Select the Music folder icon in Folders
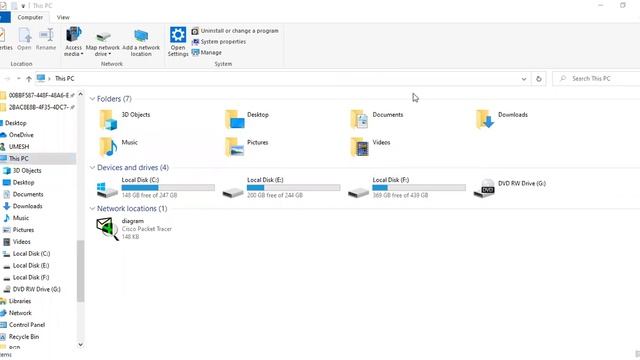The width and height of the screenshot is (640, 360). click(x=108, y=147)
